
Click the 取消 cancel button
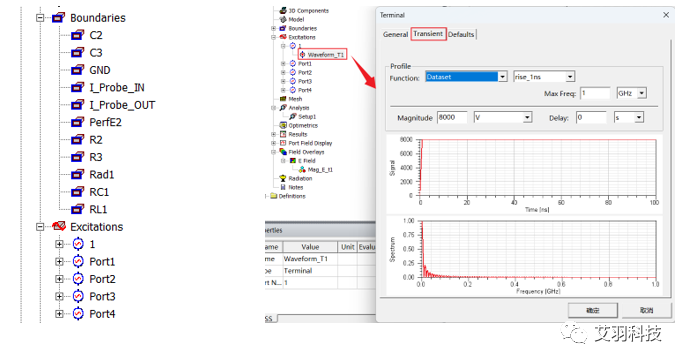point(646,310)
